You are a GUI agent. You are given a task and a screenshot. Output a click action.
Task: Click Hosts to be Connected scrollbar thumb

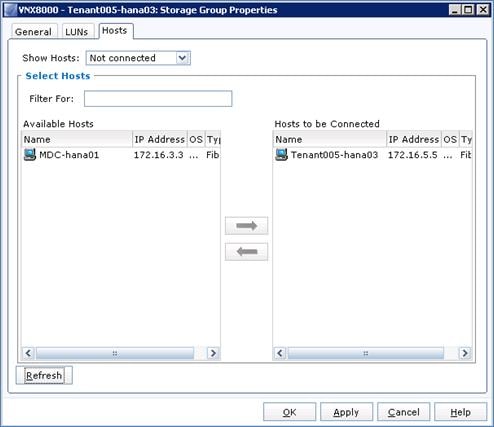(366, 353)
